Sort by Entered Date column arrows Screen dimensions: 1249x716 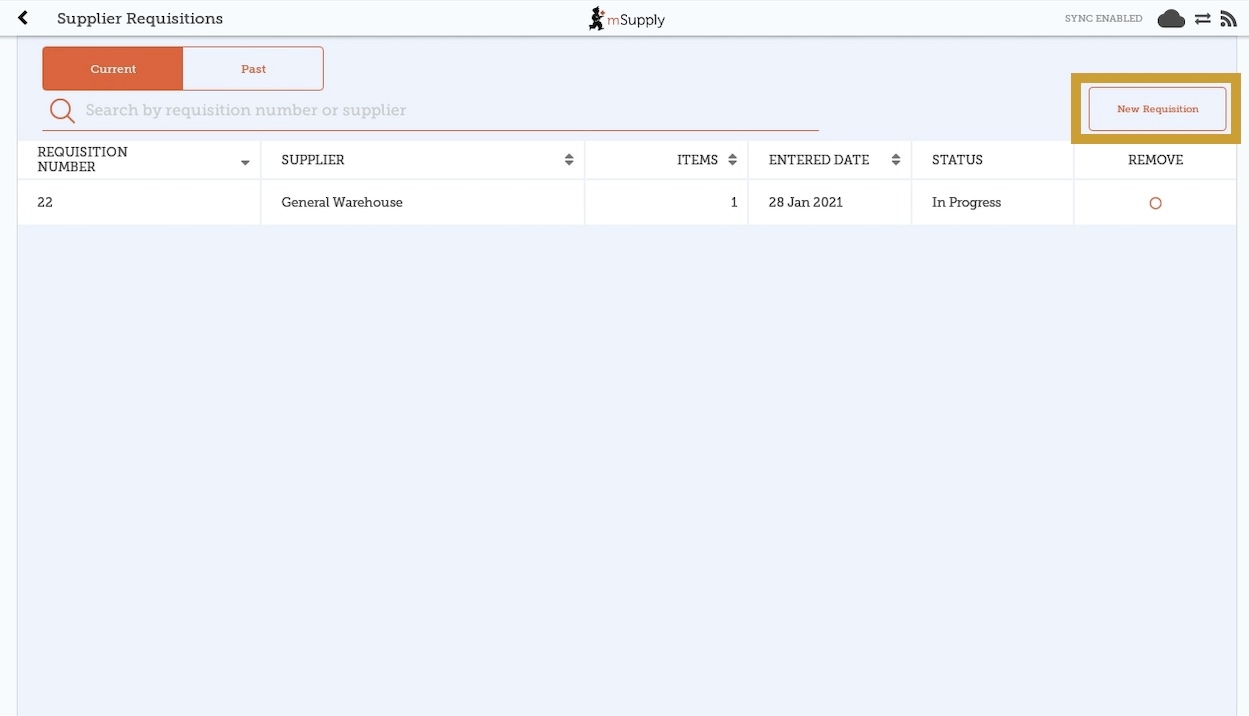tap(895, 160)
